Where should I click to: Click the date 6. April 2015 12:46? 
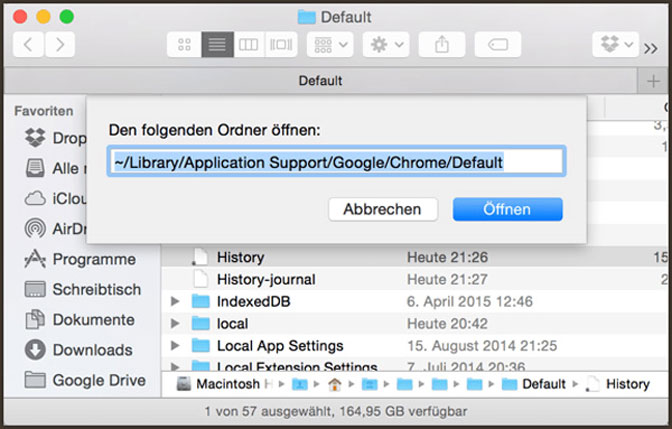pyautogui.click(x=470, y=301)
